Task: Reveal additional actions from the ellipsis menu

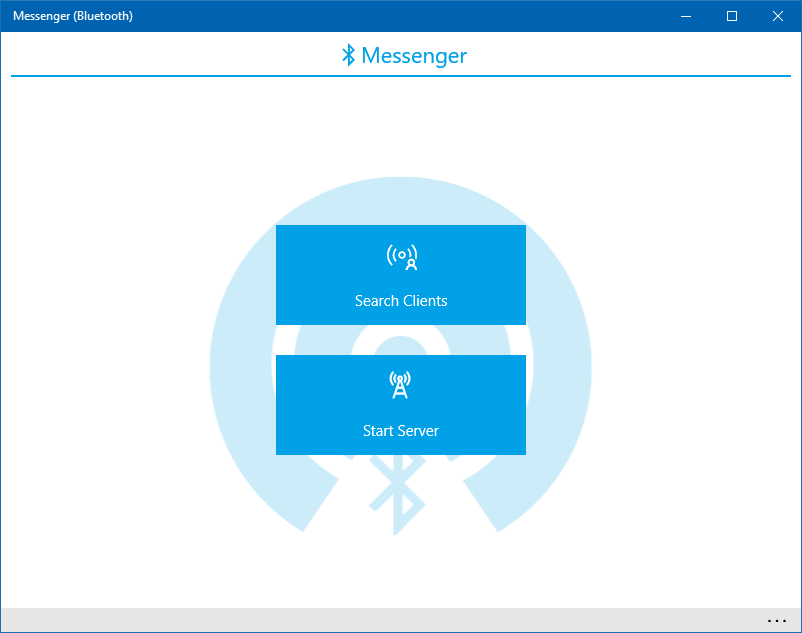Action: click(x=777, y=620)
